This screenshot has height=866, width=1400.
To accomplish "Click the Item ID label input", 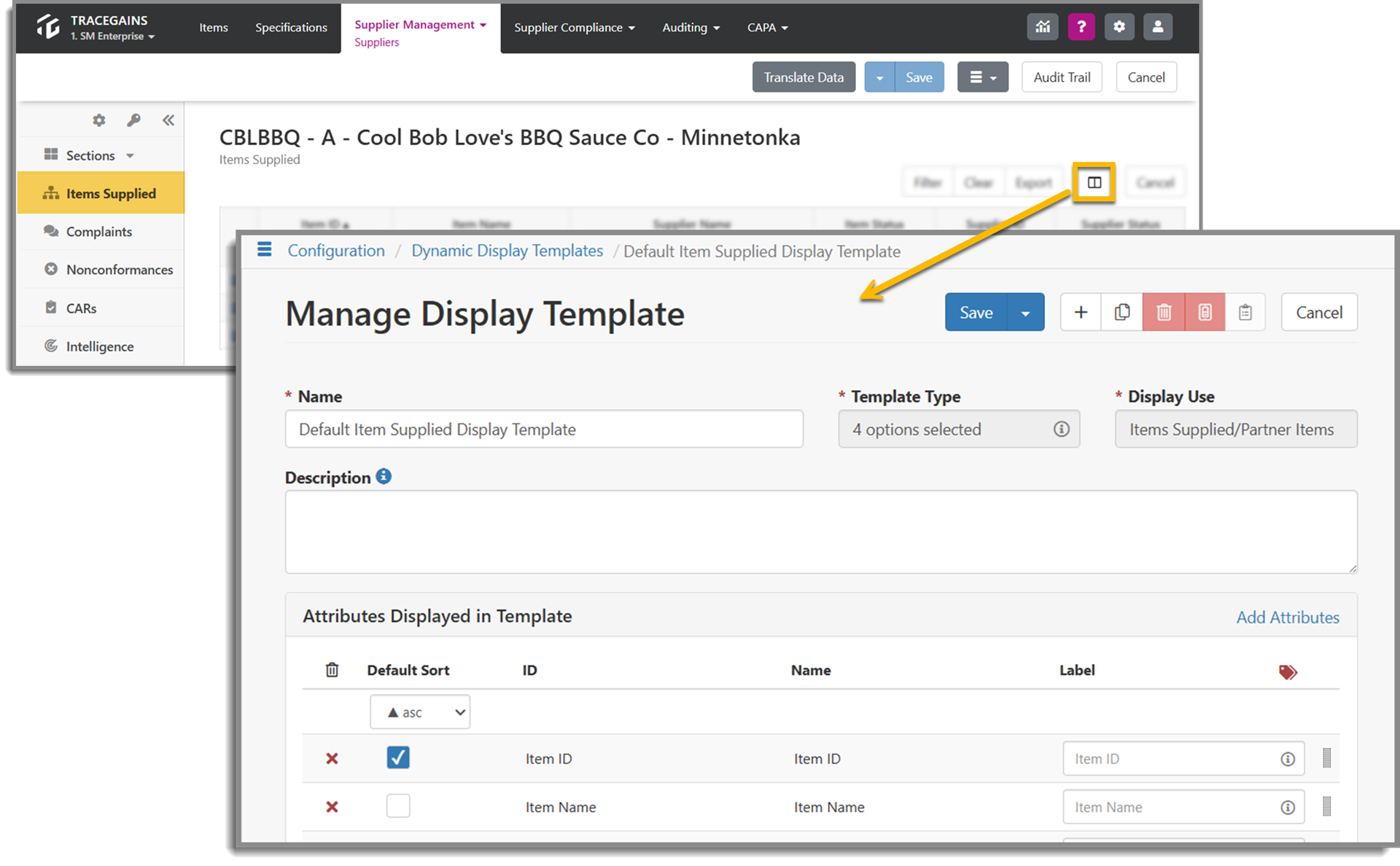I will click(x=1183, y=759).
